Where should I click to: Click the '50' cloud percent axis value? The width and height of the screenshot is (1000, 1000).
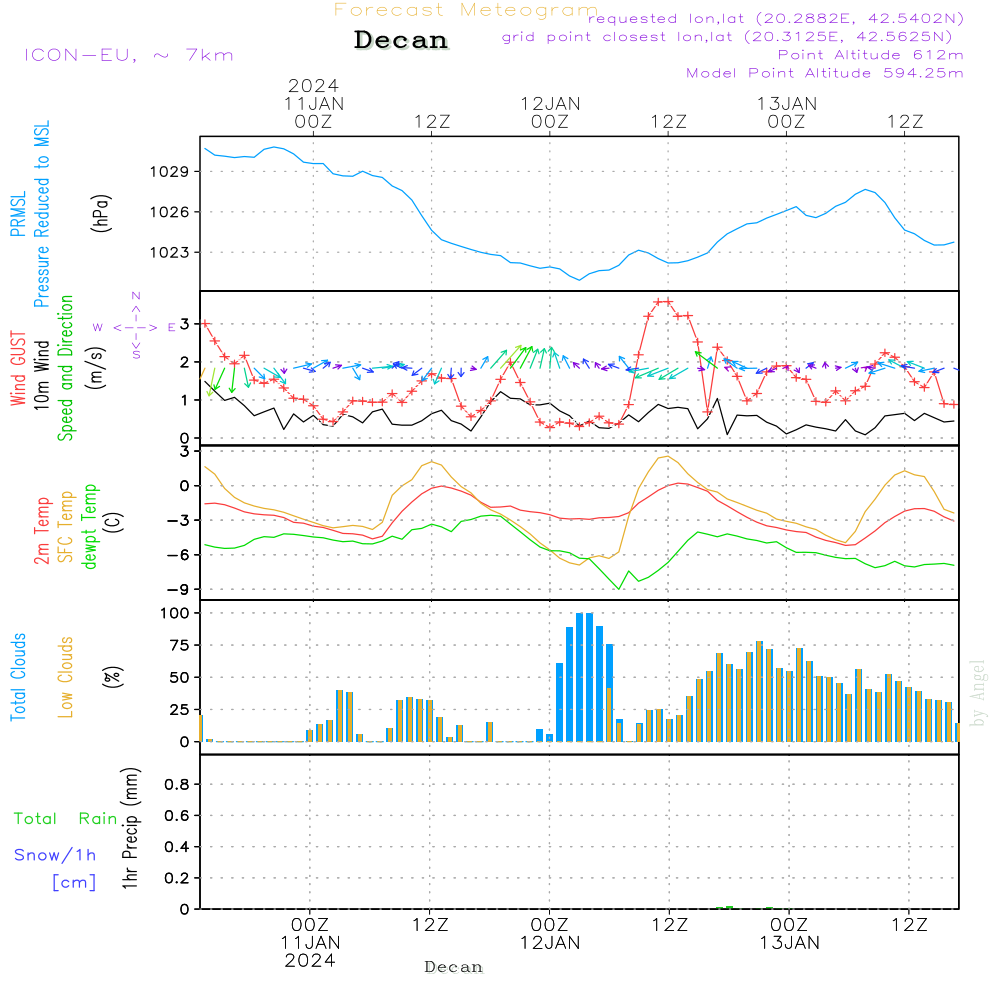(x=180, y=678)
